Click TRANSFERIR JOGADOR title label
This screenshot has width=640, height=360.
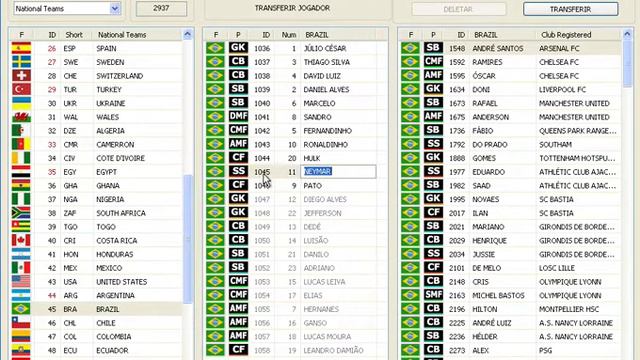click(x=292, y=8)
